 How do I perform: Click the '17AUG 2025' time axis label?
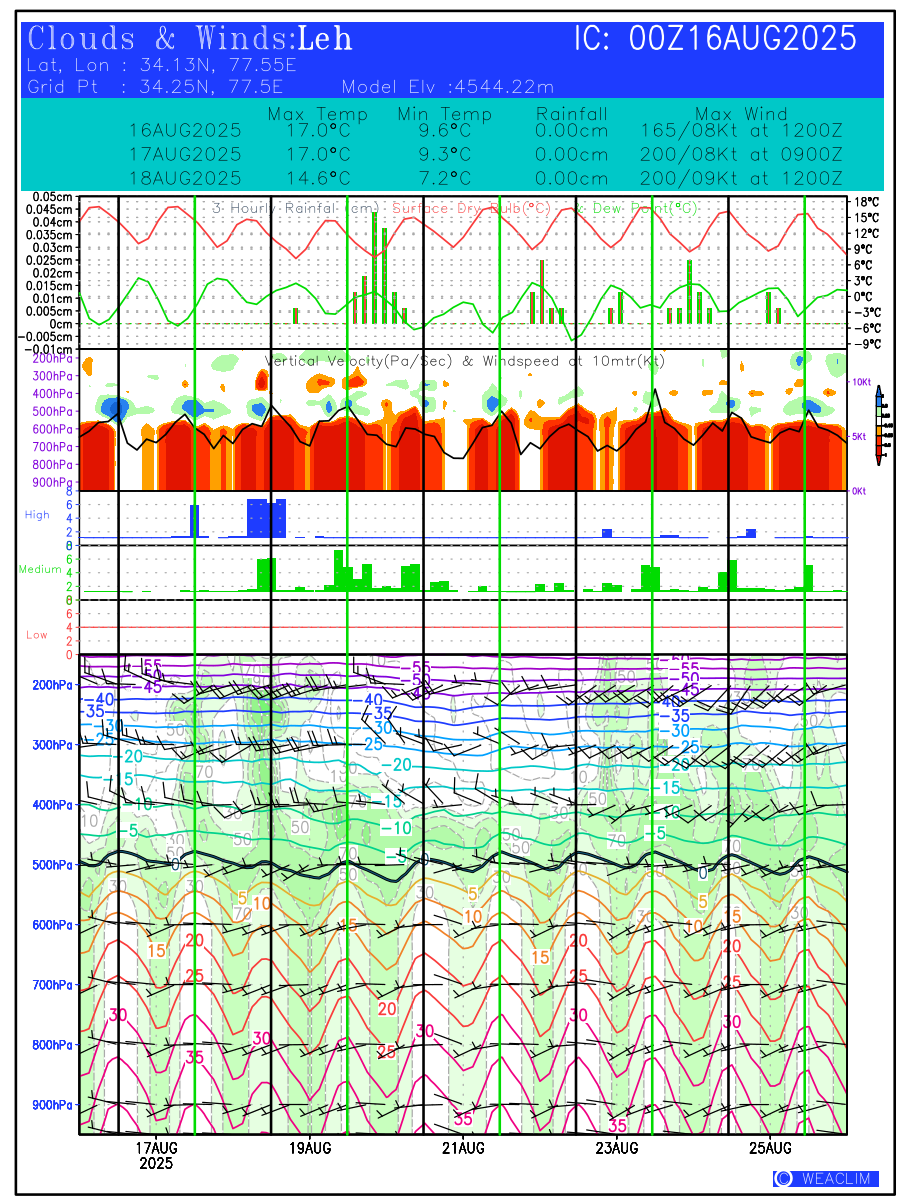coord(156,1156)
